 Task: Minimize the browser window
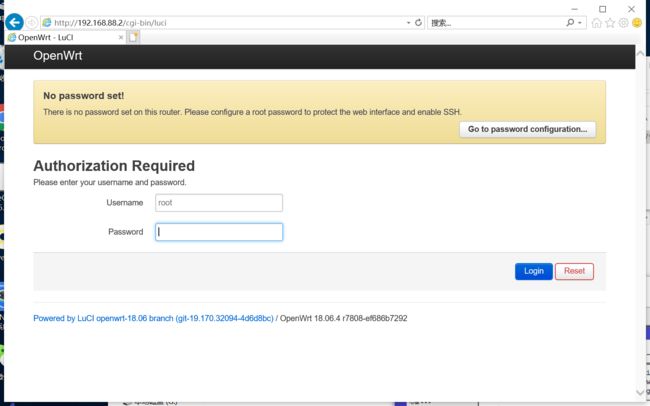point(574,9)
